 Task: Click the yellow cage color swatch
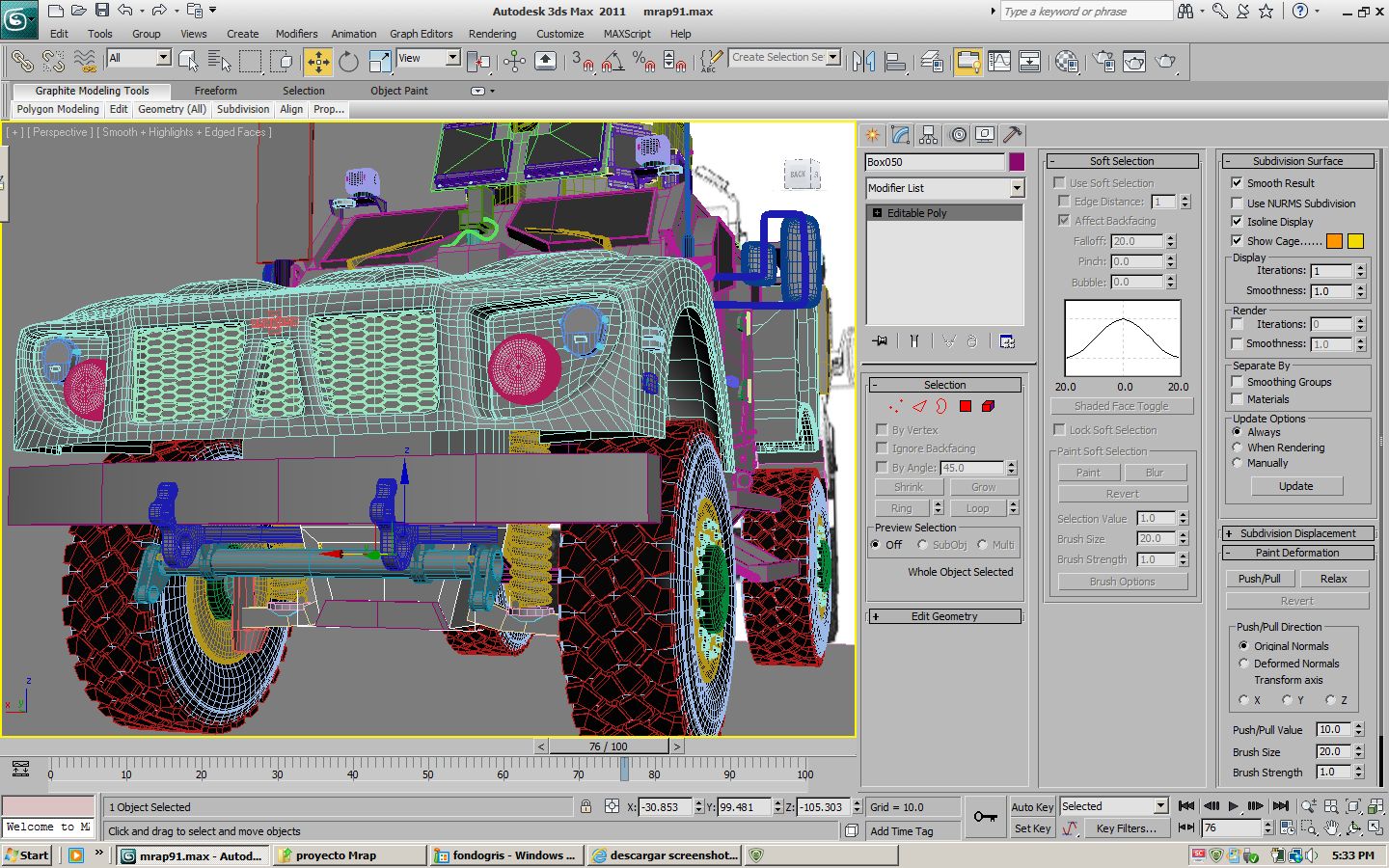(1355, 241)
